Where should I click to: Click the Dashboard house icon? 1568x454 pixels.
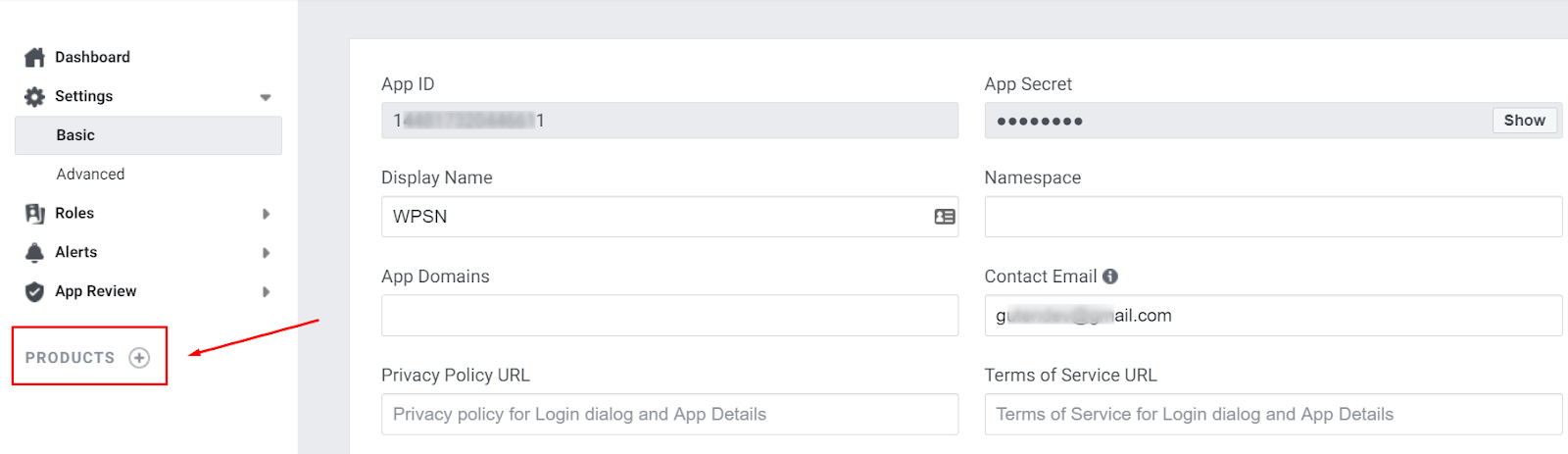tap(34, 57)
